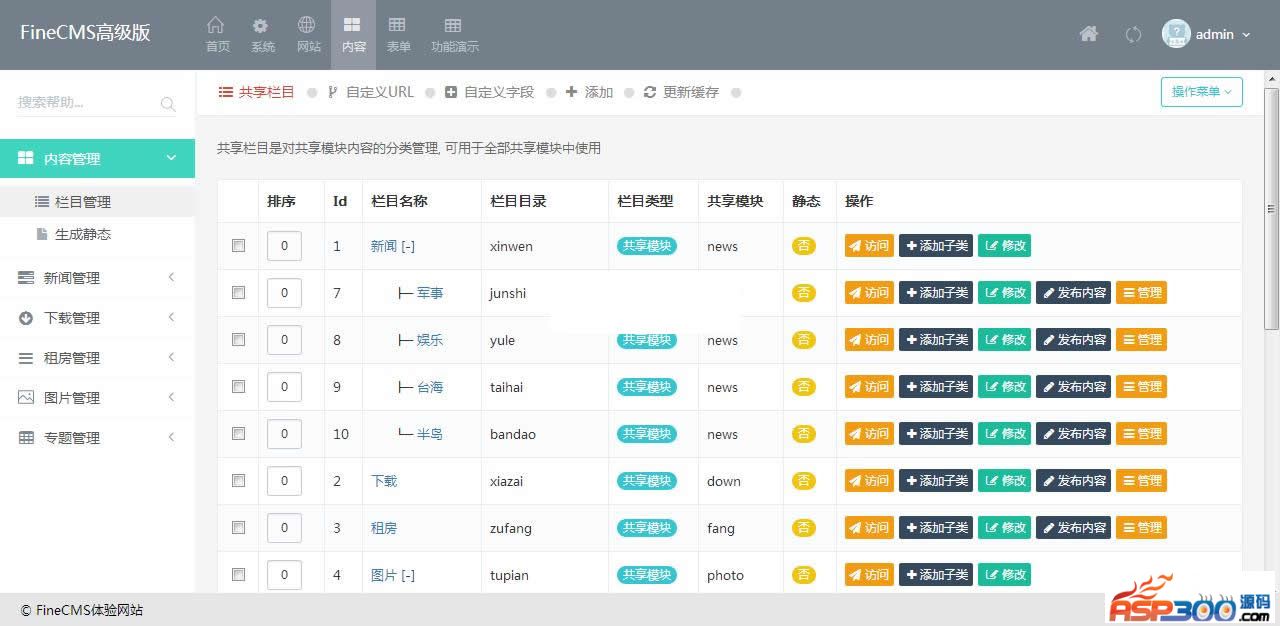Open the 功能演示 icon in top navigation

tap(454, 26)
